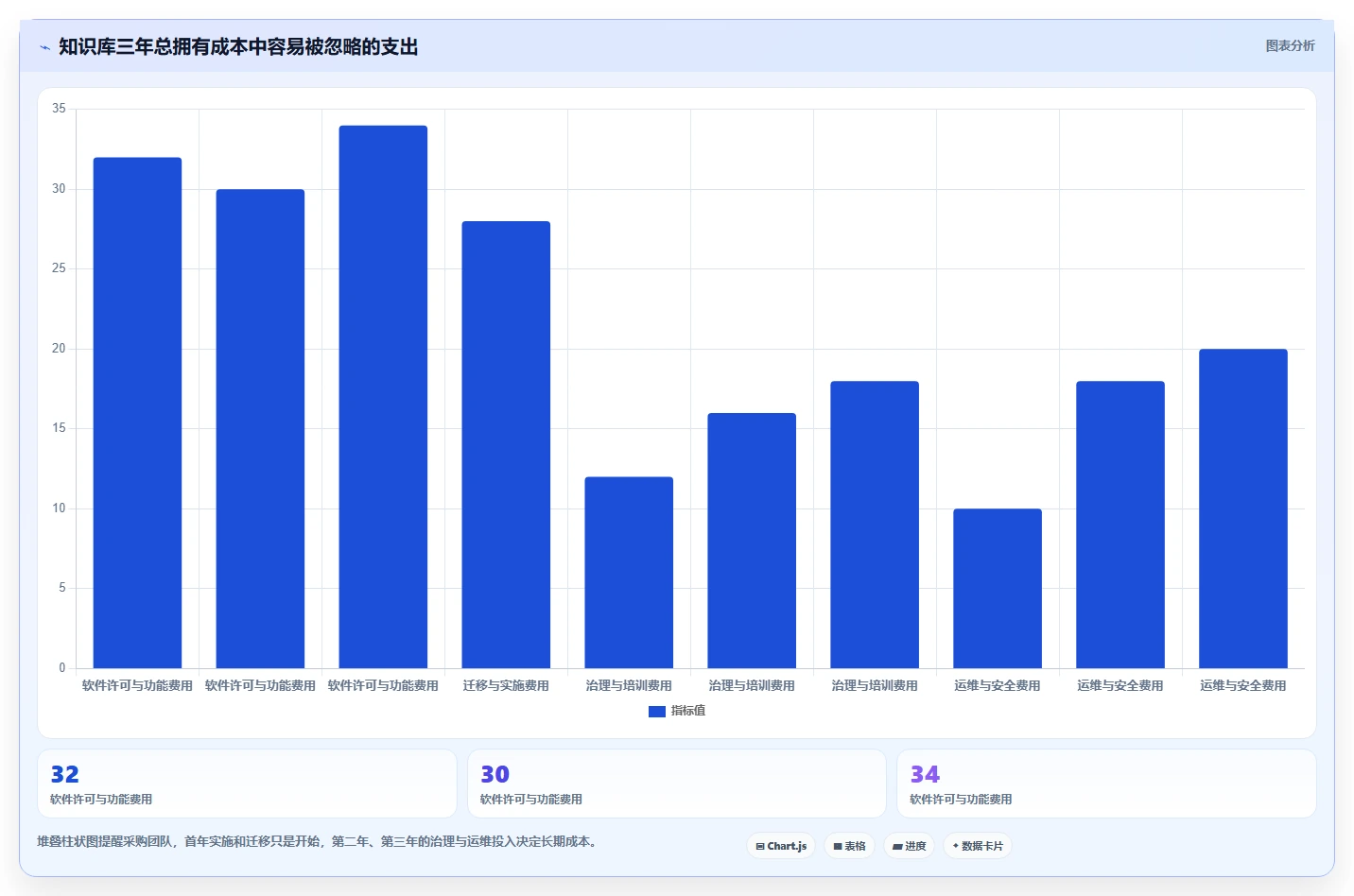Click the 数据卡片 tag chip
The width and height of the screenshot is (1354, 896).
(978, 846)
